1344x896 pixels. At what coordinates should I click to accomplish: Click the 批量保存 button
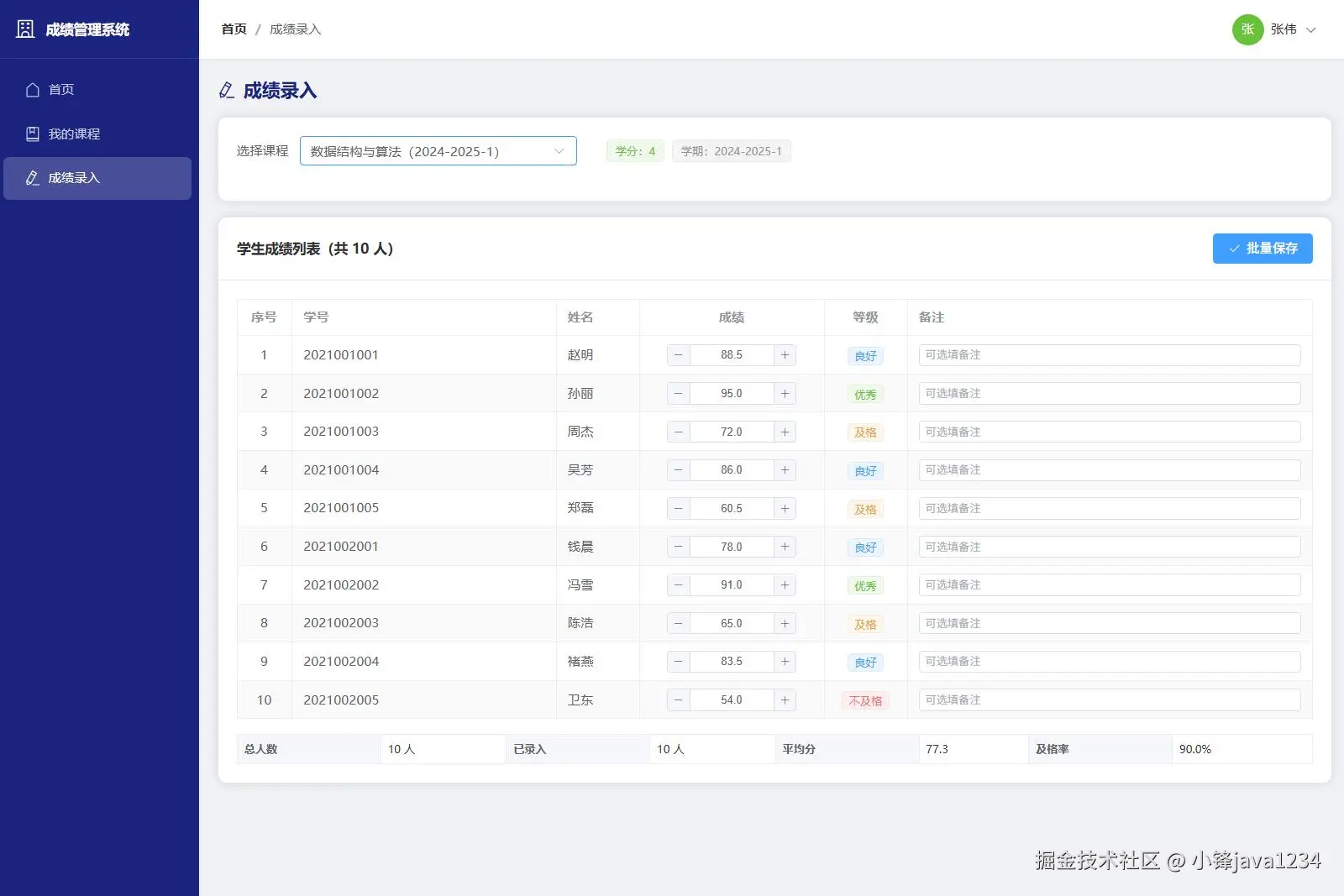[x=1263, y=249]
